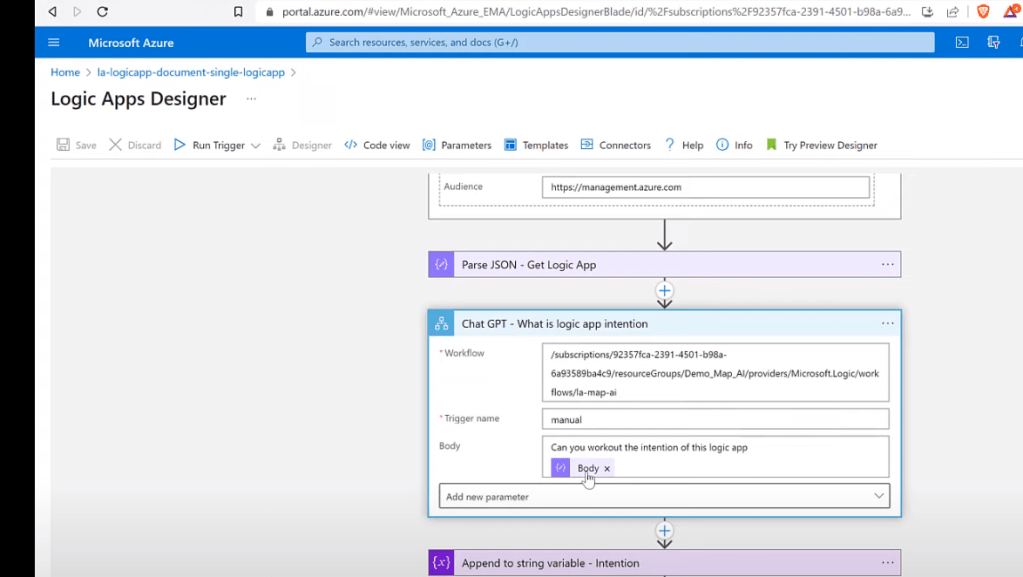This screenshot has height=577, width=1023.
Task: Add a step below Parse JSON action
Action: coord(664,290)
